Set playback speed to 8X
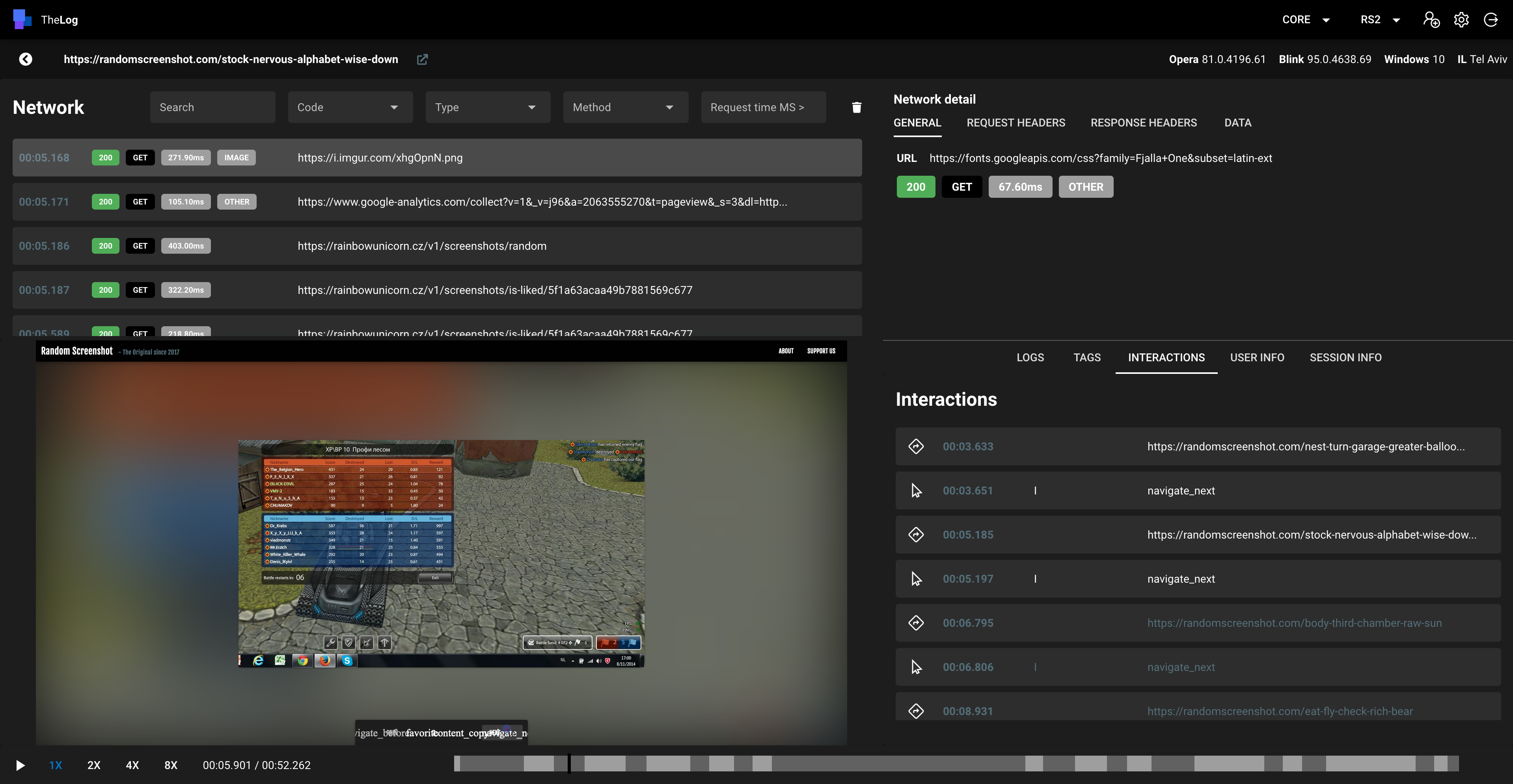 click(x=170, y=765)
